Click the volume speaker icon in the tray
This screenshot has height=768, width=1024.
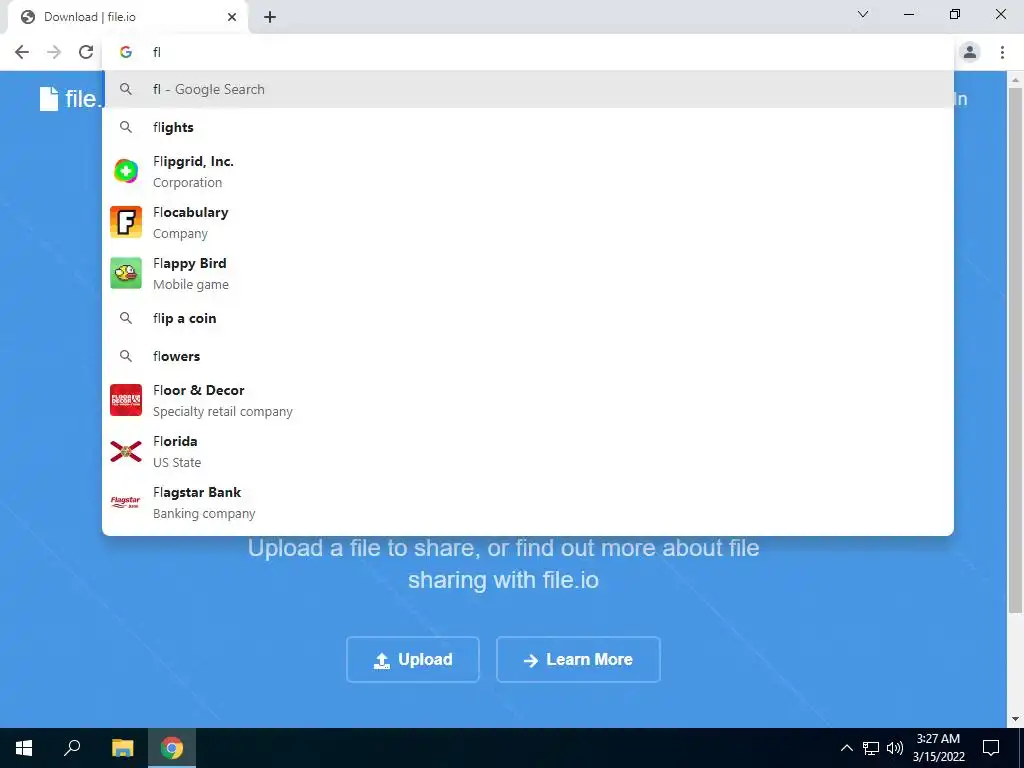(x=895, y=748)
